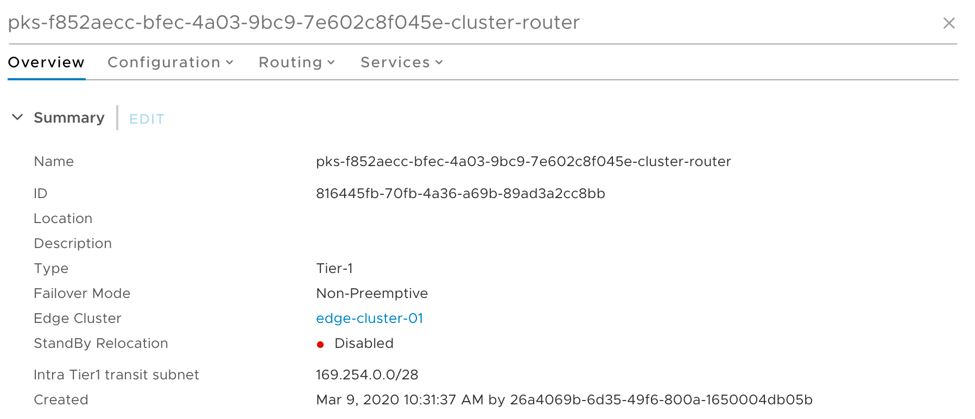Click the red StandBy Relocation status dot
Image resolution: width=975 pixels, height=419 pixels.
320,344
